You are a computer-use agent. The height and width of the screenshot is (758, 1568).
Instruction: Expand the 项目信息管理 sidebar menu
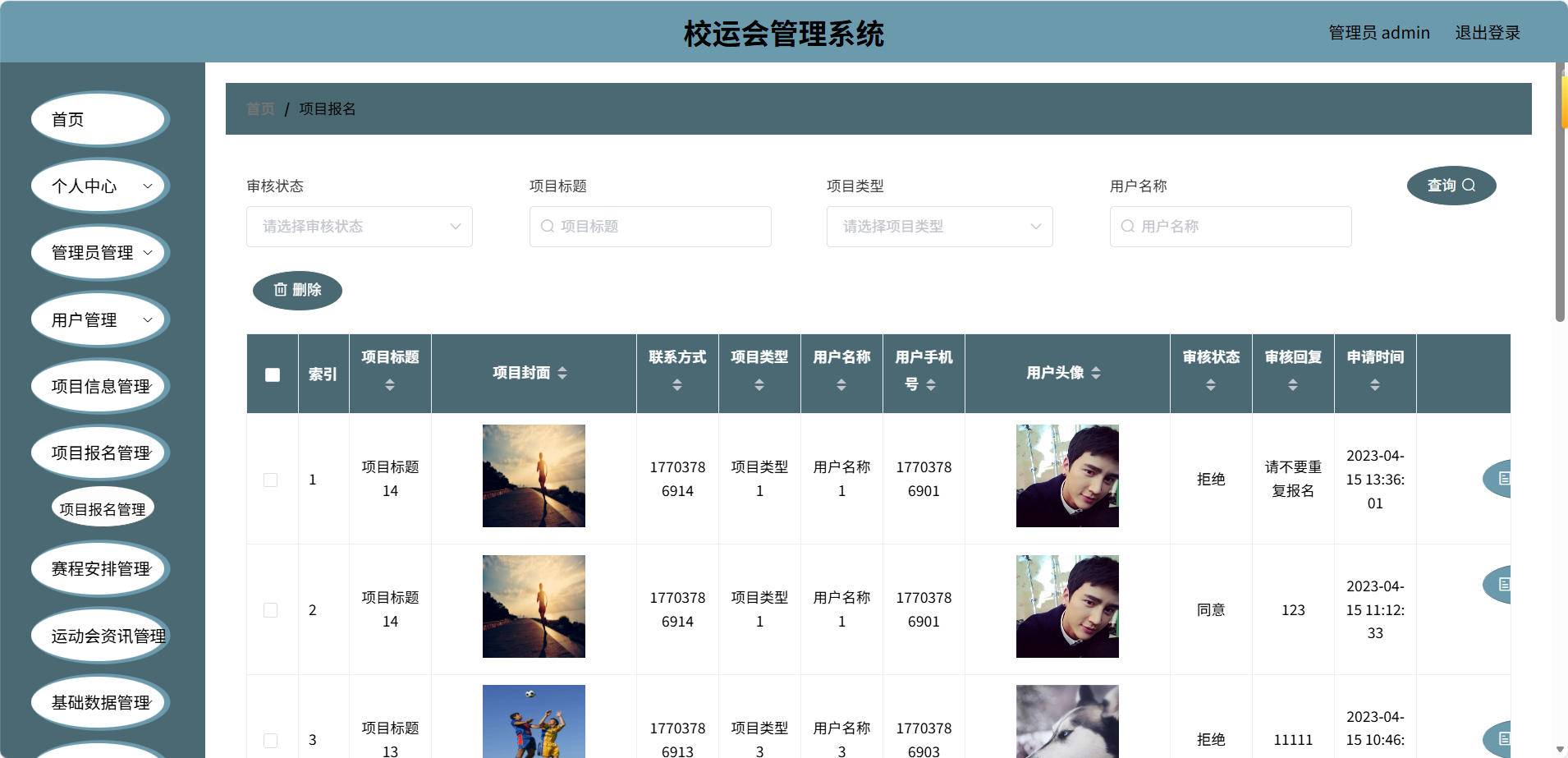tap(100, 387)
